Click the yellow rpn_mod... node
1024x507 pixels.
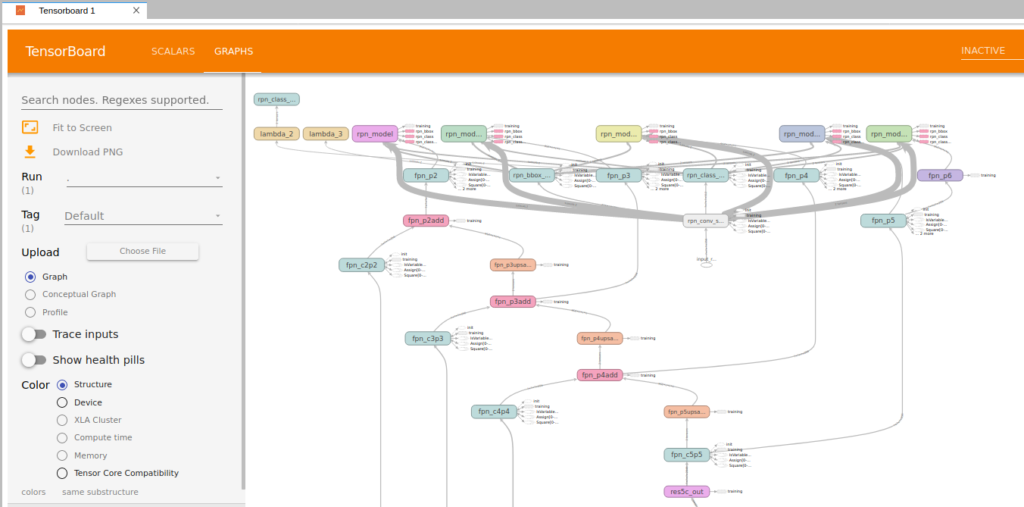[618, 134]
